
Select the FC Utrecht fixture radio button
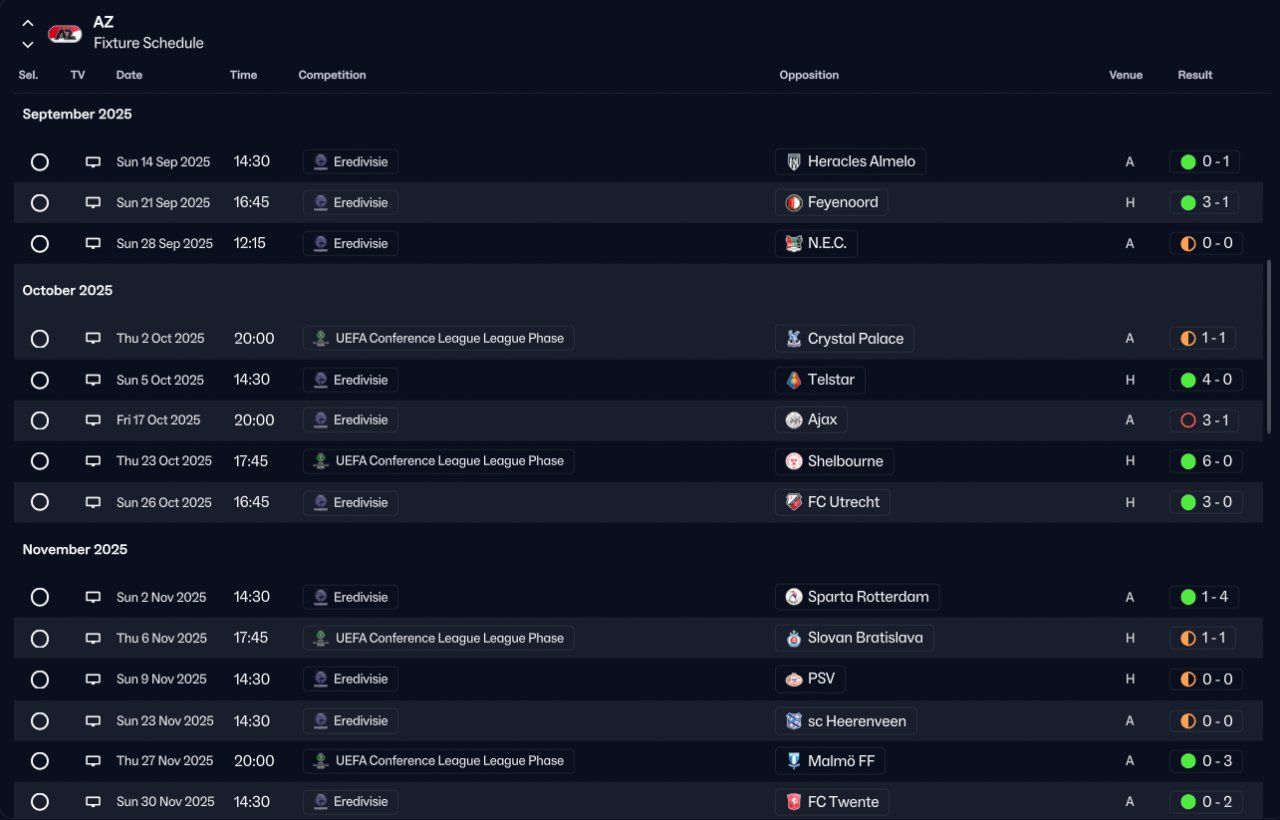[x=40, y=503]
